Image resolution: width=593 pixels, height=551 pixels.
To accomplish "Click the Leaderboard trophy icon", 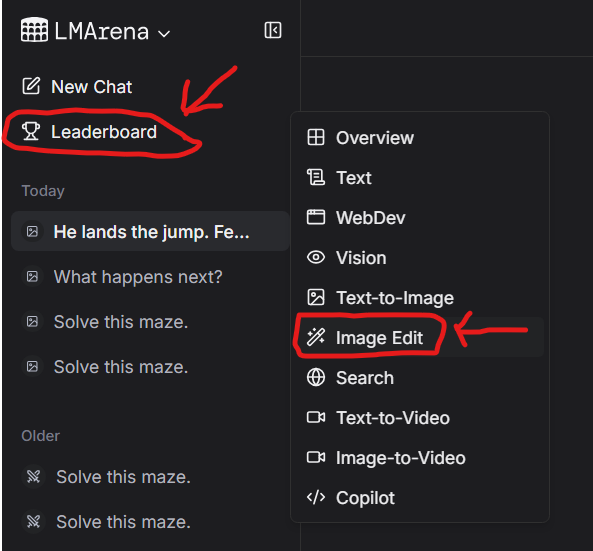I will click(x=31, y=131).
